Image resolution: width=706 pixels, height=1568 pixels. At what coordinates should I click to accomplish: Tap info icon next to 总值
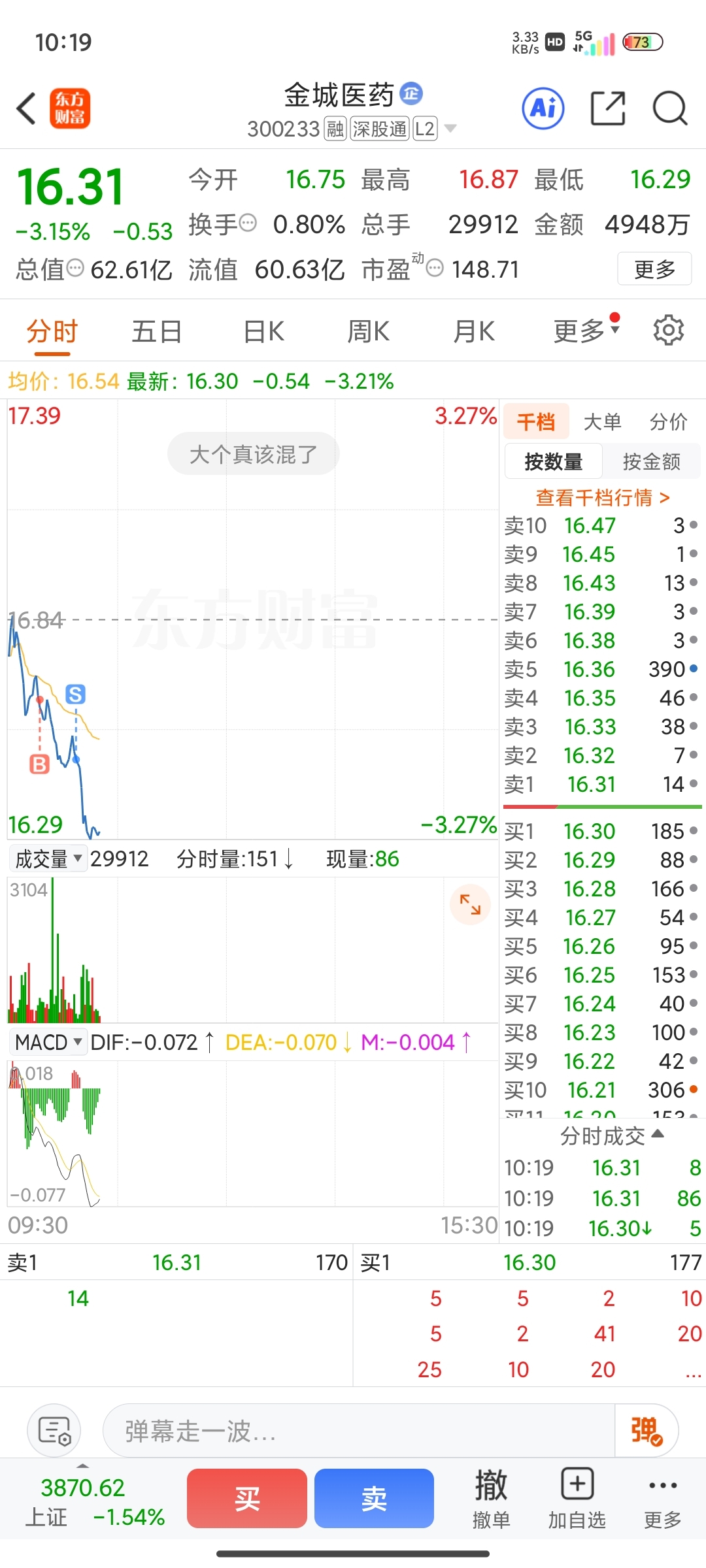[x=76, y=267]
